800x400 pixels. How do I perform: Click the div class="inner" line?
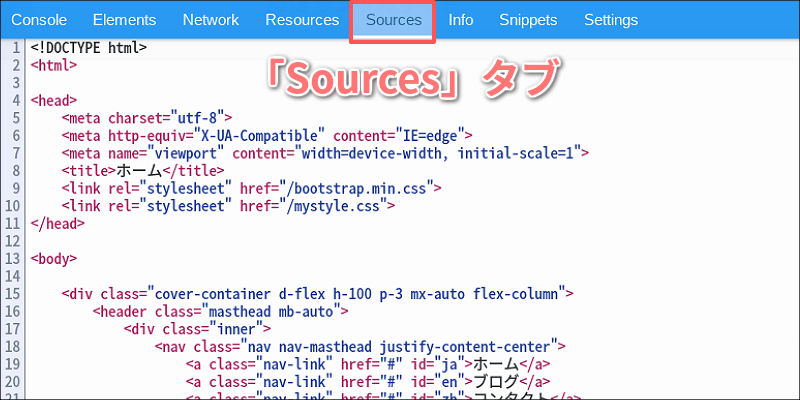[197, 329]
